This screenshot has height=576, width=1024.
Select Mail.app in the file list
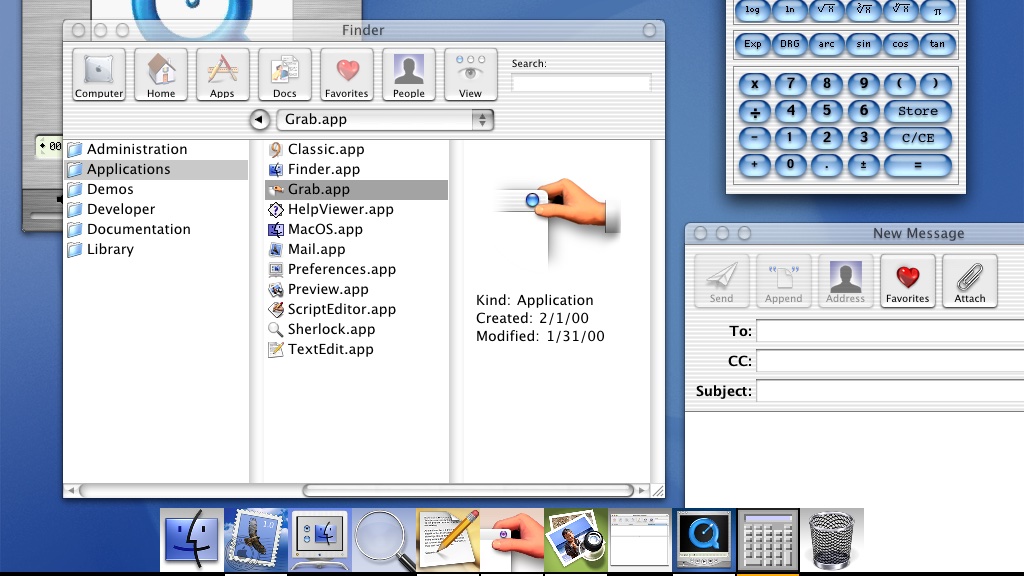(x=357, y=249)
